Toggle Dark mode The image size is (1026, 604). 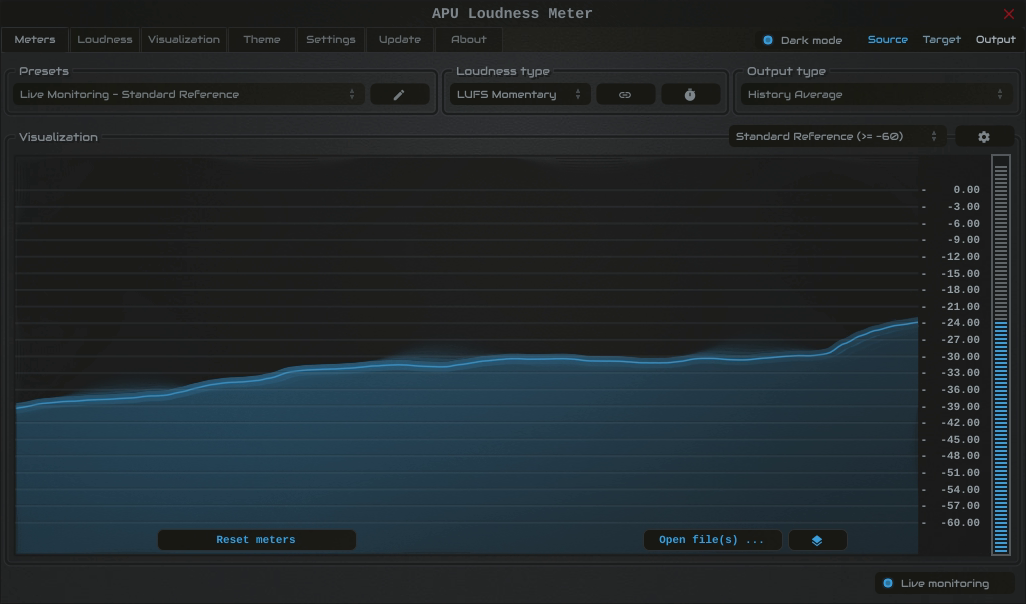[x=802, y=40]
